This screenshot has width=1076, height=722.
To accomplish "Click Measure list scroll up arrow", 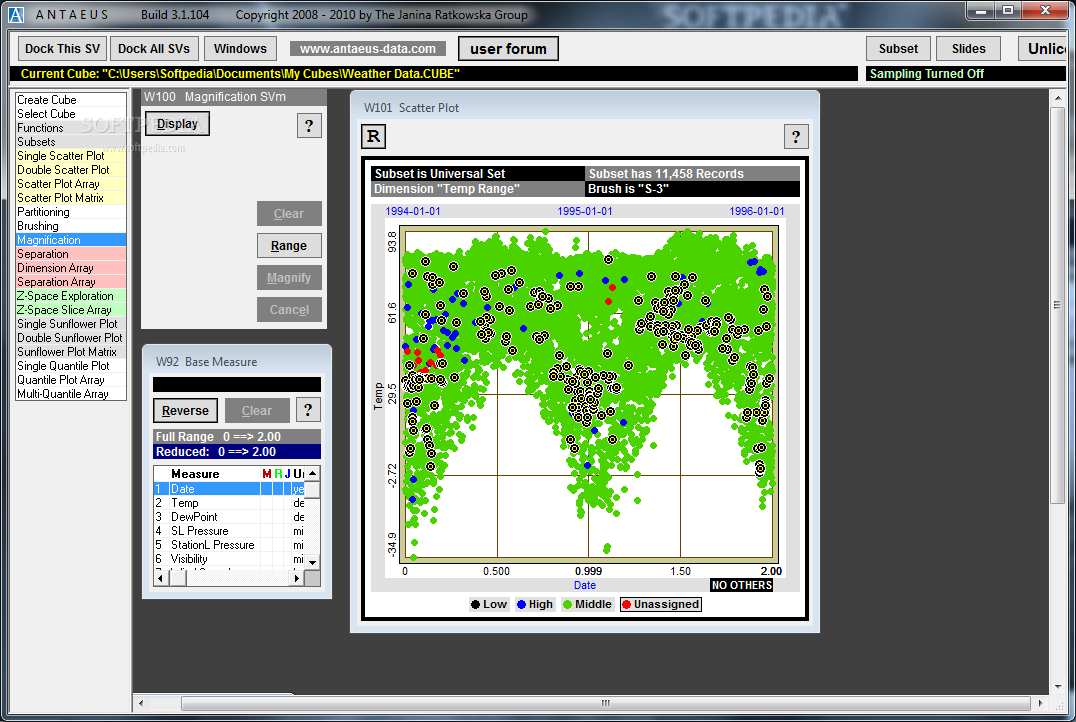I will pos(312,474).
